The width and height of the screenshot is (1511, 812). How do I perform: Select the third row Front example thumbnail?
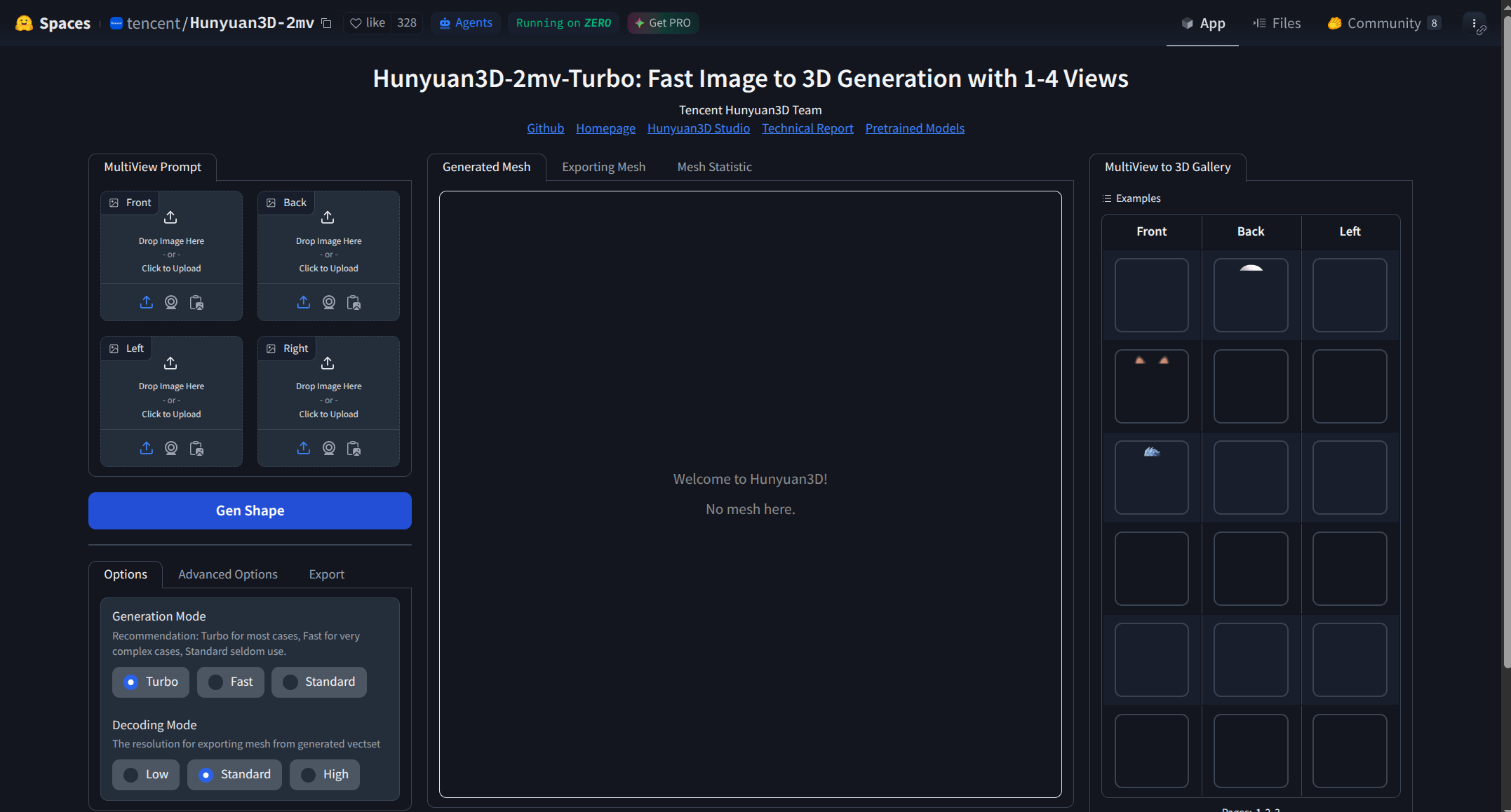[1152, 478]
